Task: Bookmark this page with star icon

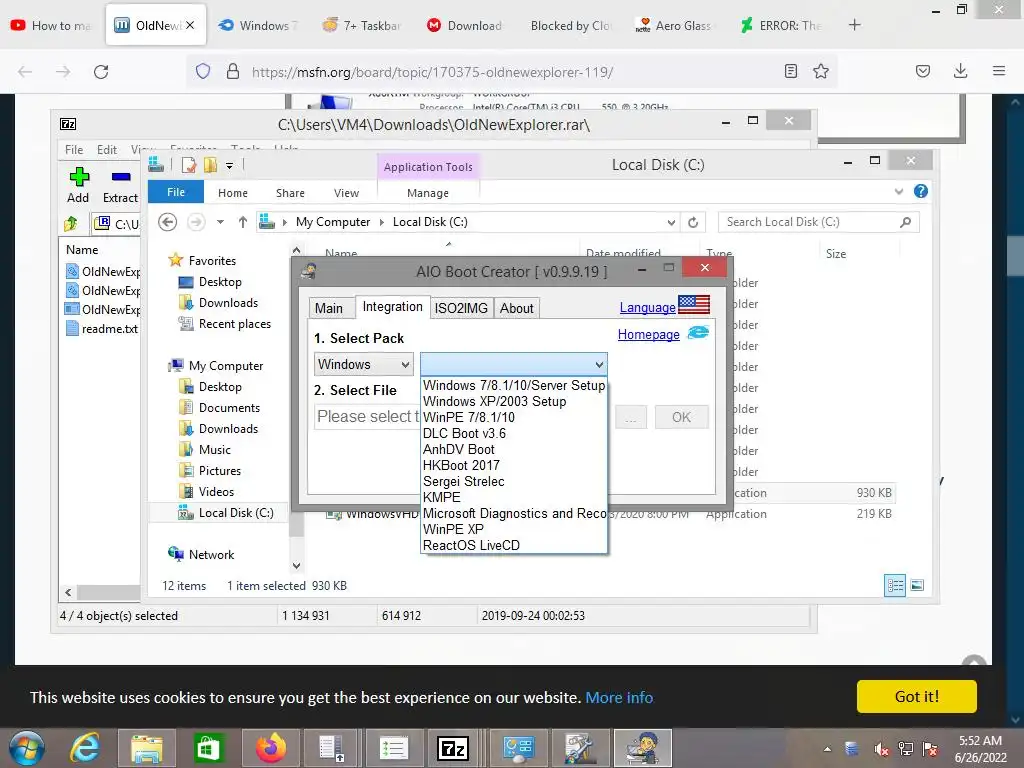Action: click(821, 71)
